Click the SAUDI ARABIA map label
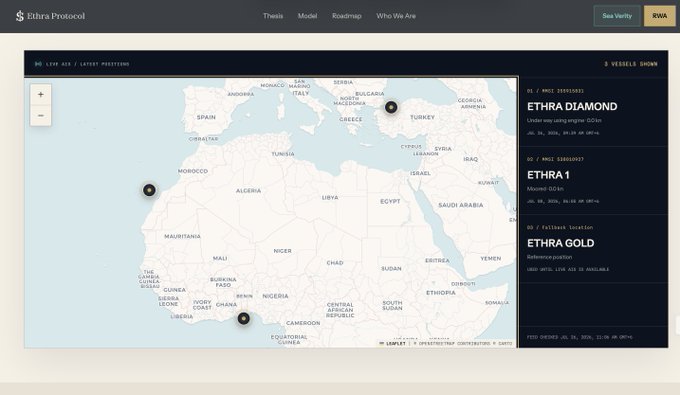 tap(461, 205)
